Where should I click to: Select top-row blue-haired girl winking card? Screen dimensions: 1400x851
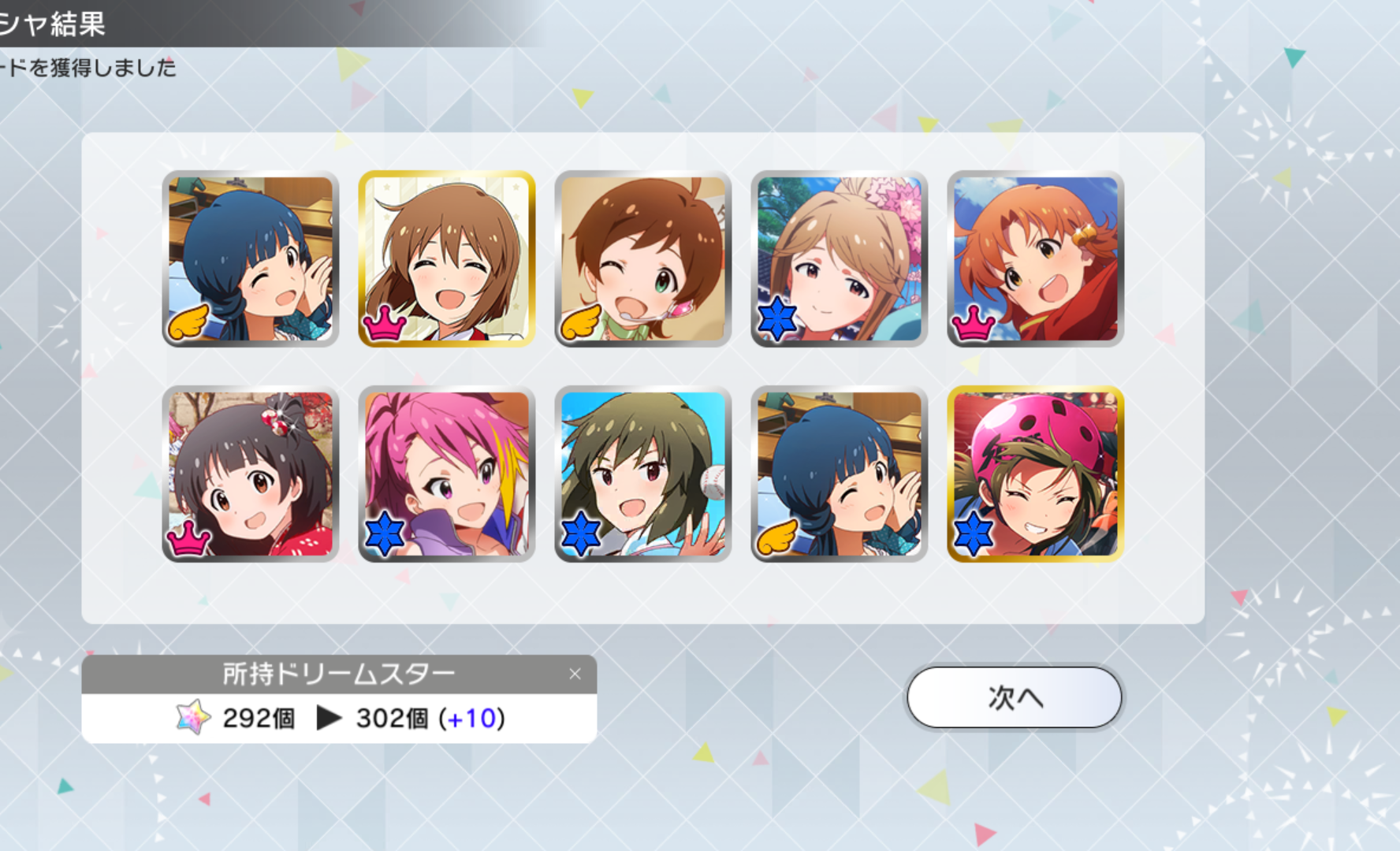point(251,258)
